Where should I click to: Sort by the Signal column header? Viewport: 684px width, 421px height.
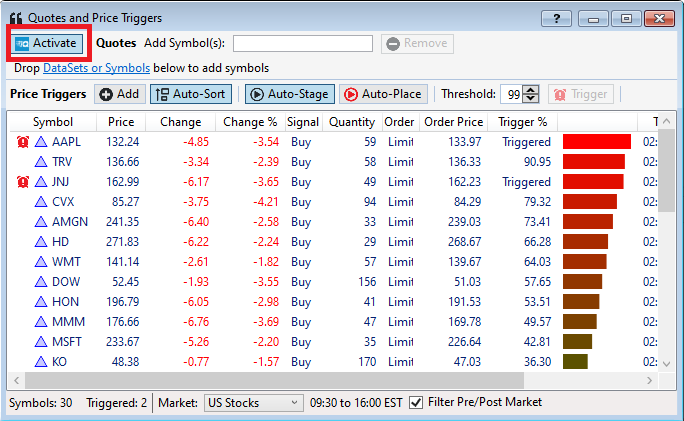[x=303, y=122]
